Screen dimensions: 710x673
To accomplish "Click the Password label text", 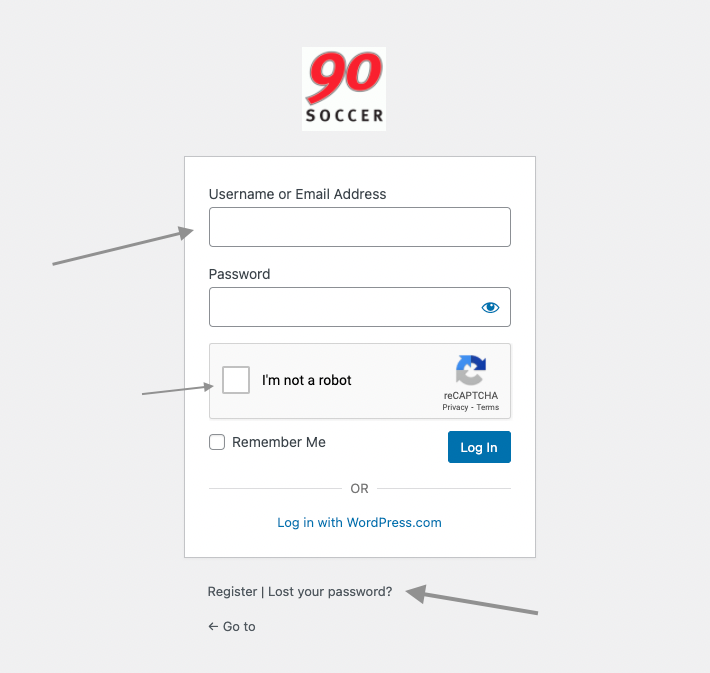I will point(239,274).
